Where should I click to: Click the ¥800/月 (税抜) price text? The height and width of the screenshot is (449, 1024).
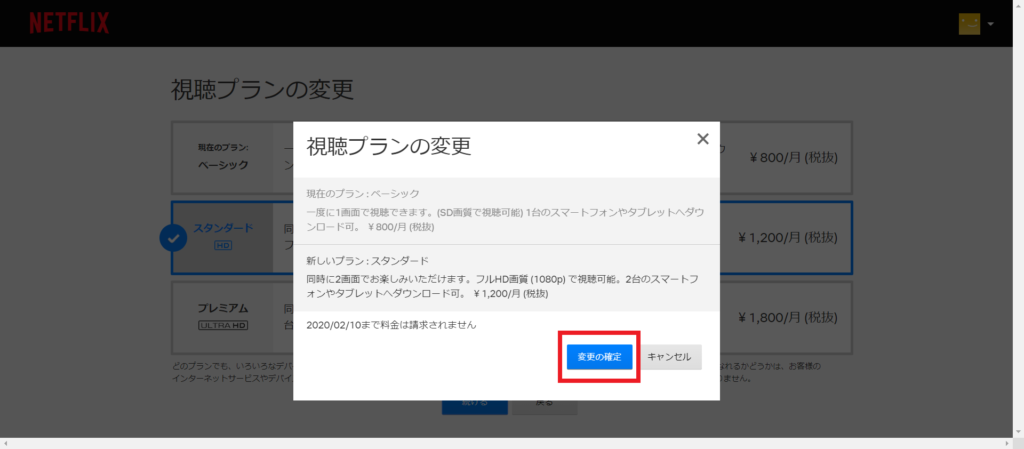point(793,157)
